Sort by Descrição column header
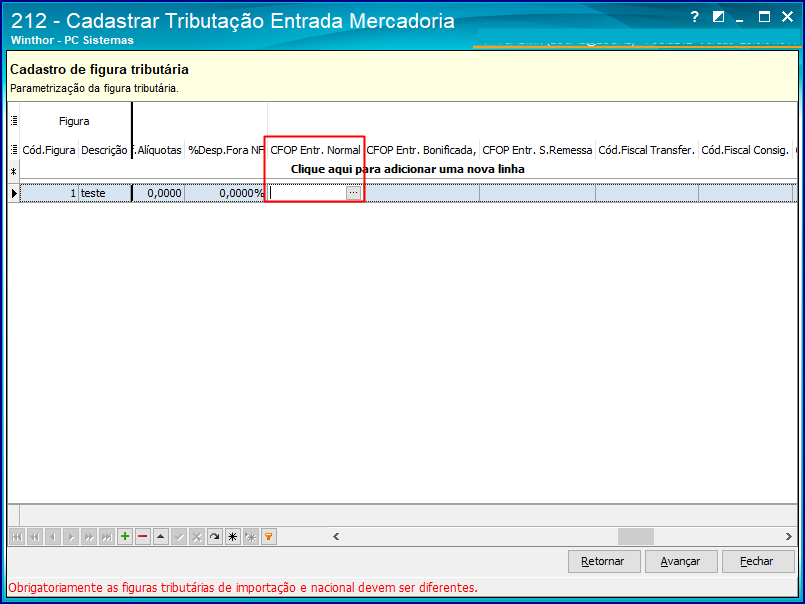Screen dimensions: 805x604 pyautogui.click(x=104, y=150)
